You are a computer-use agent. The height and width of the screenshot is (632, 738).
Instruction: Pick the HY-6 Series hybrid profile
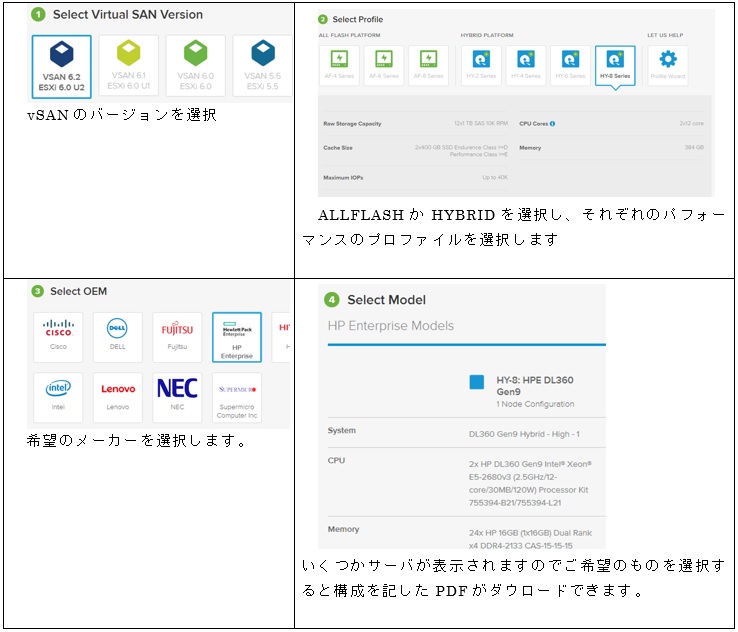point(570,65)
